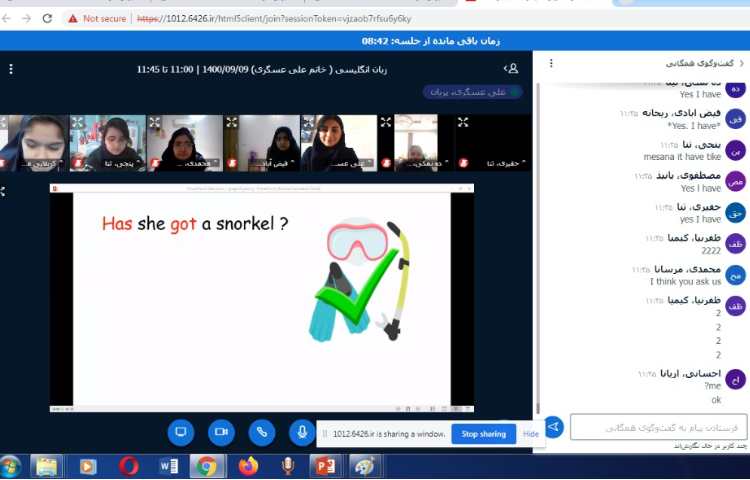Click the send message arrow icon

[x=553, y=427]
